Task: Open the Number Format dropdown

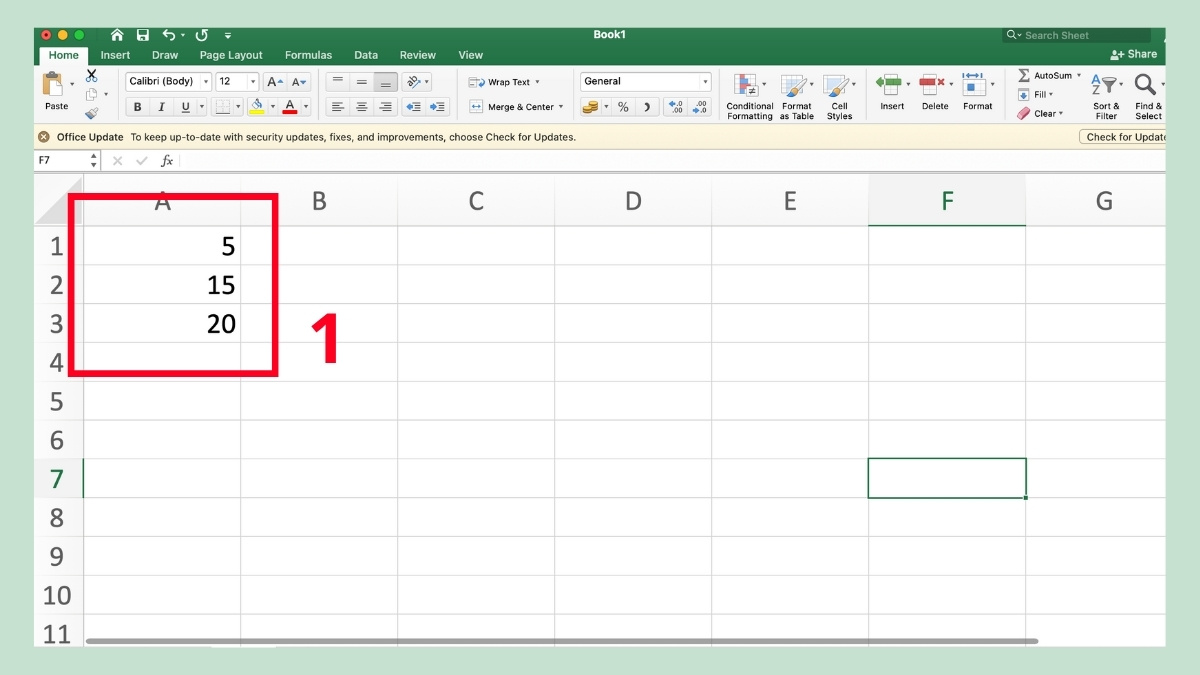Action: (644, 81)
